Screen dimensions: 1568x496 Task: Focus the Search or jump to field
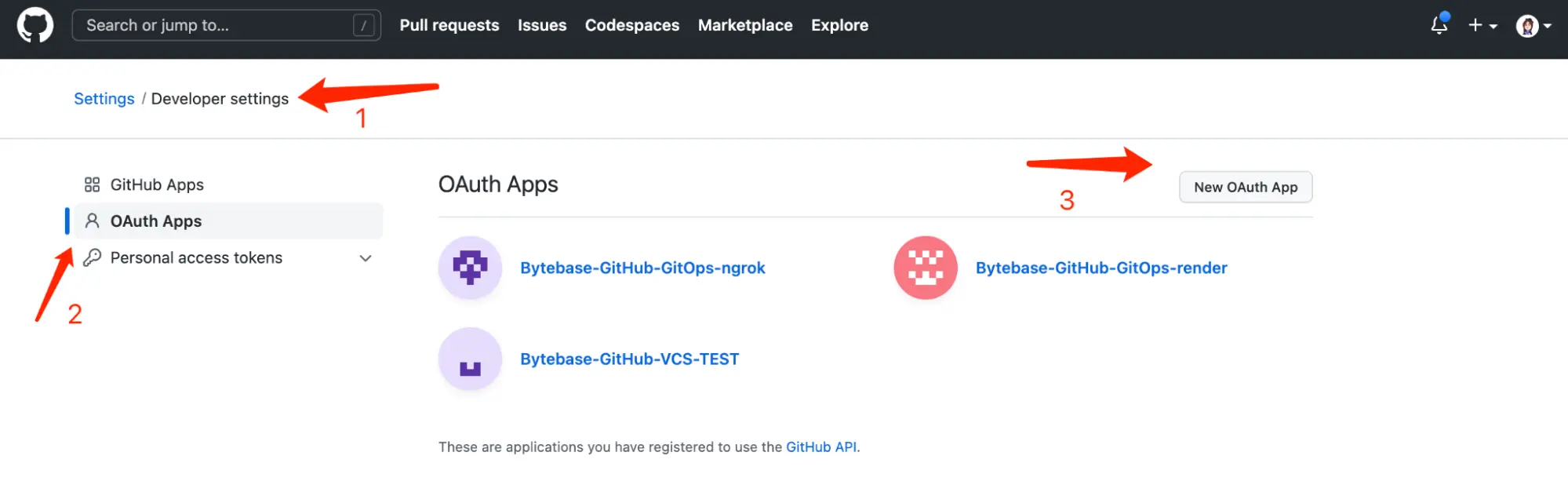[226, 25]
